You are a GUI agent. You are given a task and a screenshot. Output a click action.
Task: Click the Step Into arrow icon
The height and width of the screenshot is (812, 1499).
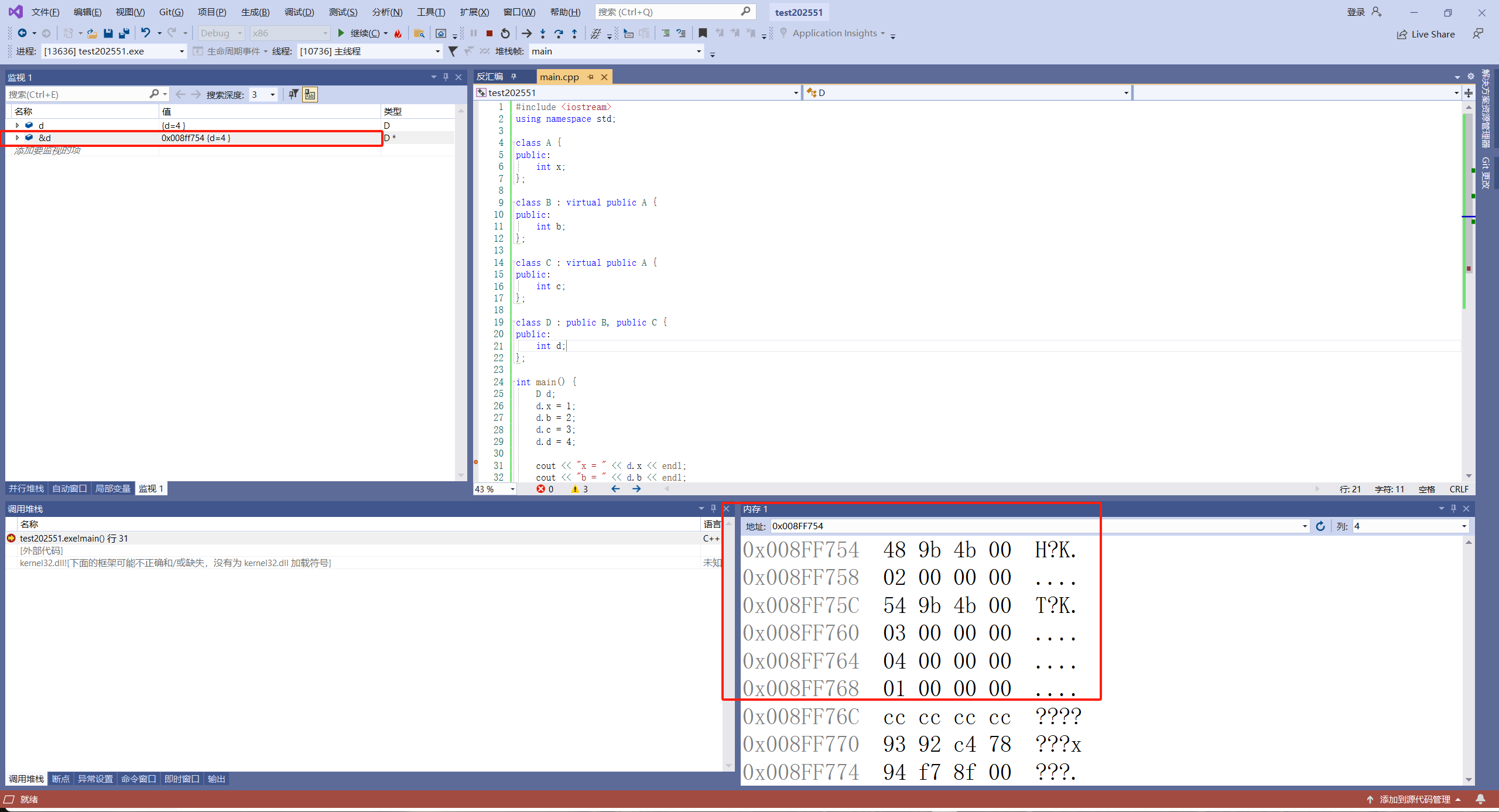(543, 33)
